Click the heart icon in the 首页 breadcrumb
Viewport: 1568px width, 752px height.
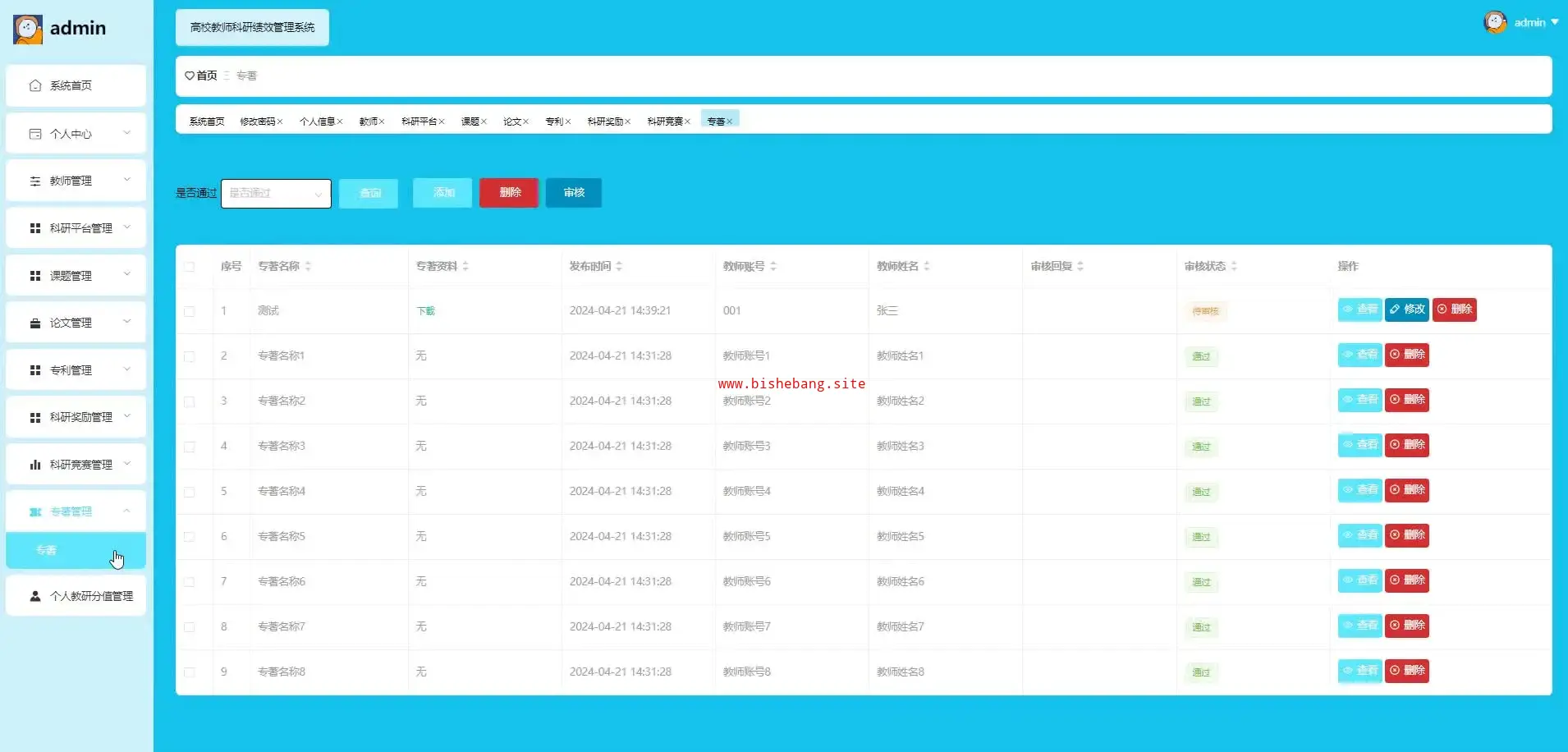point(190,76)
